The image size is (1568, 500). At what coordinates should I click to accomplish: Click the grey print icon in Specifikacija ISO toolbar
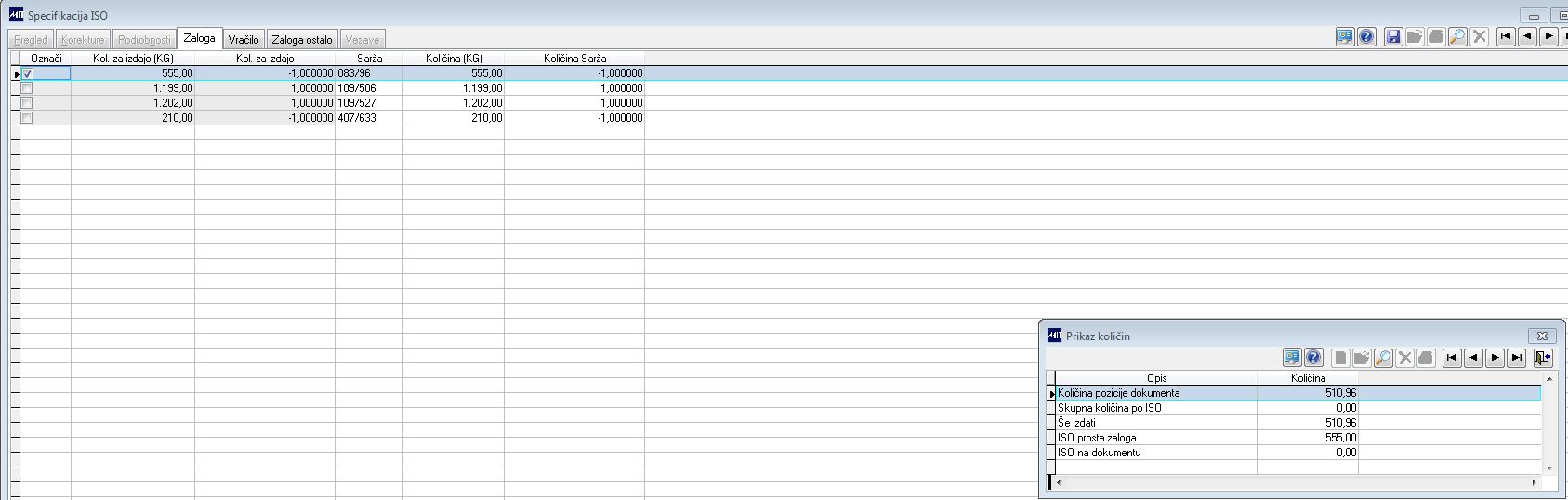(x=1436, y=37)
